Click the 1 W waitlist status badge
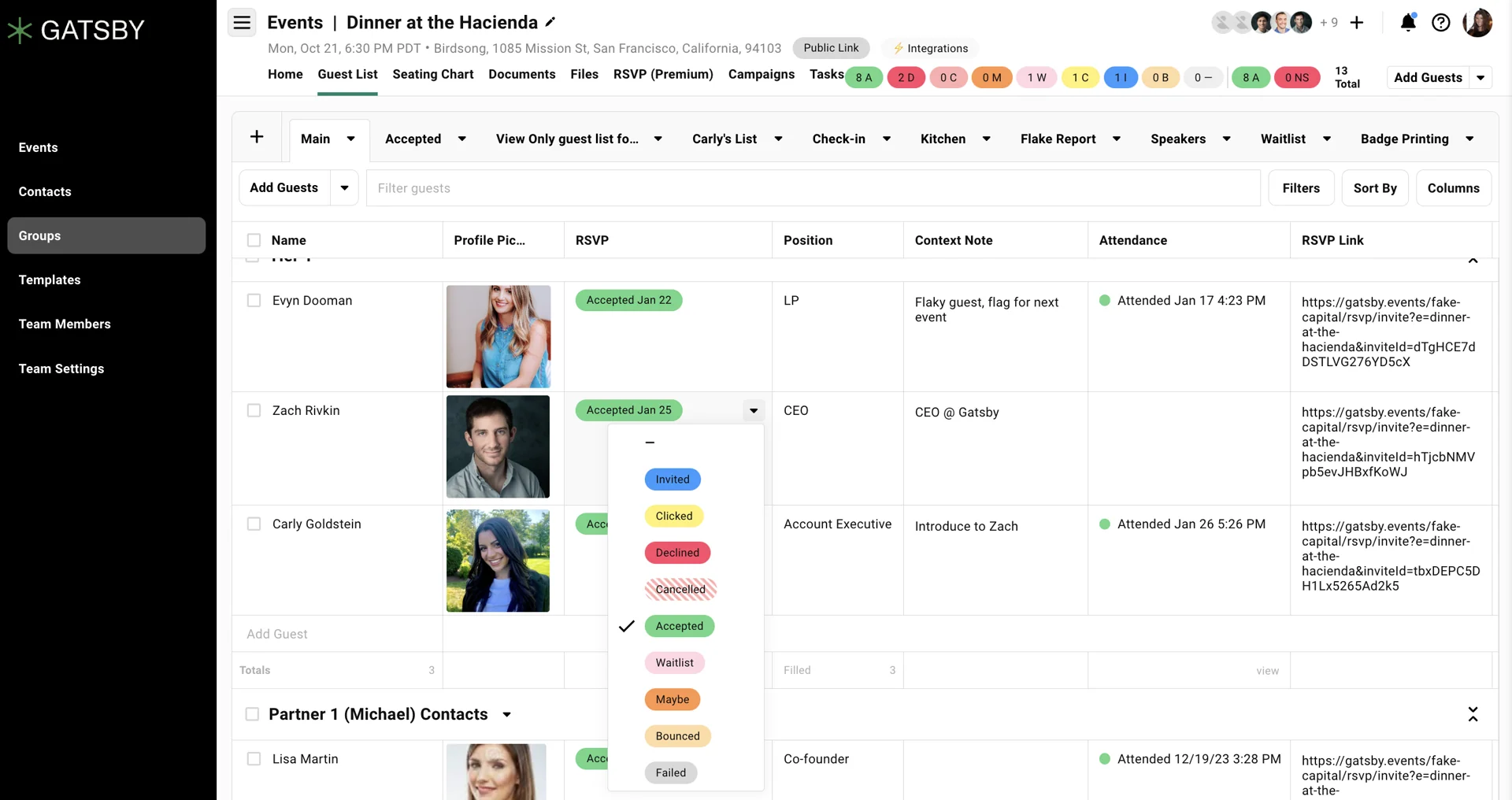The width and height of the screenshot is (1512, 800). [1036, 77]
